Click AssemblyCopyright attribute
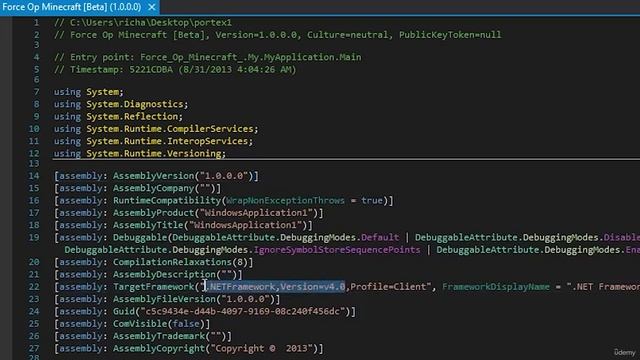The image size is (640, 360). coord(159,348)
